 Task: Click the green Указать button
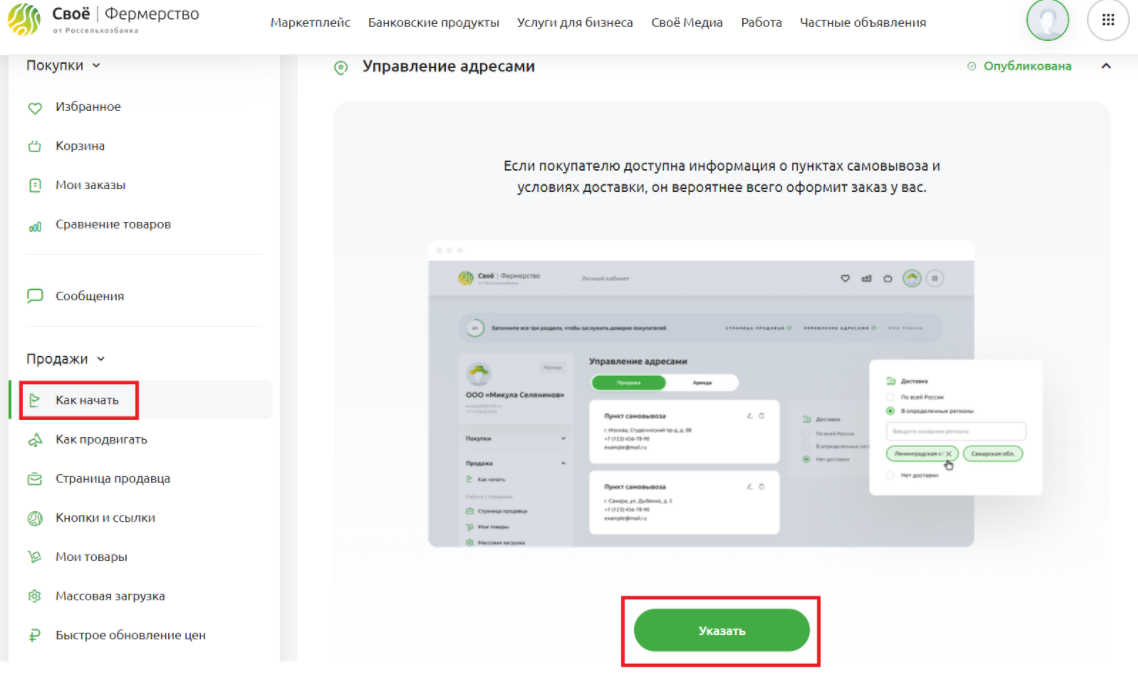point(721,630)
